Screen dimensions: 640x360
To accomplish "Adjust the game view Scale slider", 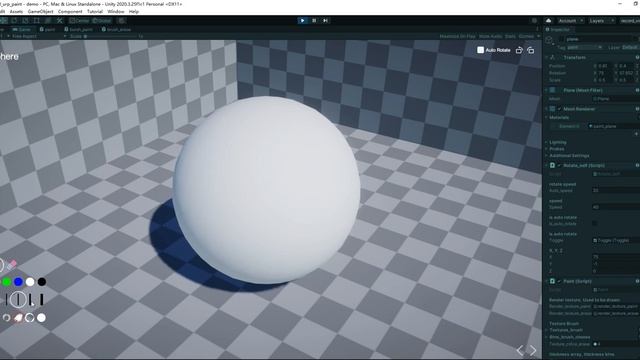I will 110,36.
